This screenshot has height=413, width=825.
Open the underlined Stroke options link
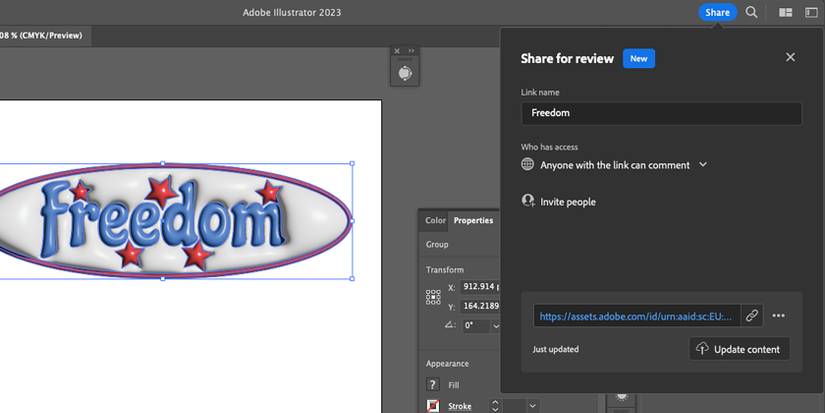pyautogui.click(x=459, y=406)
